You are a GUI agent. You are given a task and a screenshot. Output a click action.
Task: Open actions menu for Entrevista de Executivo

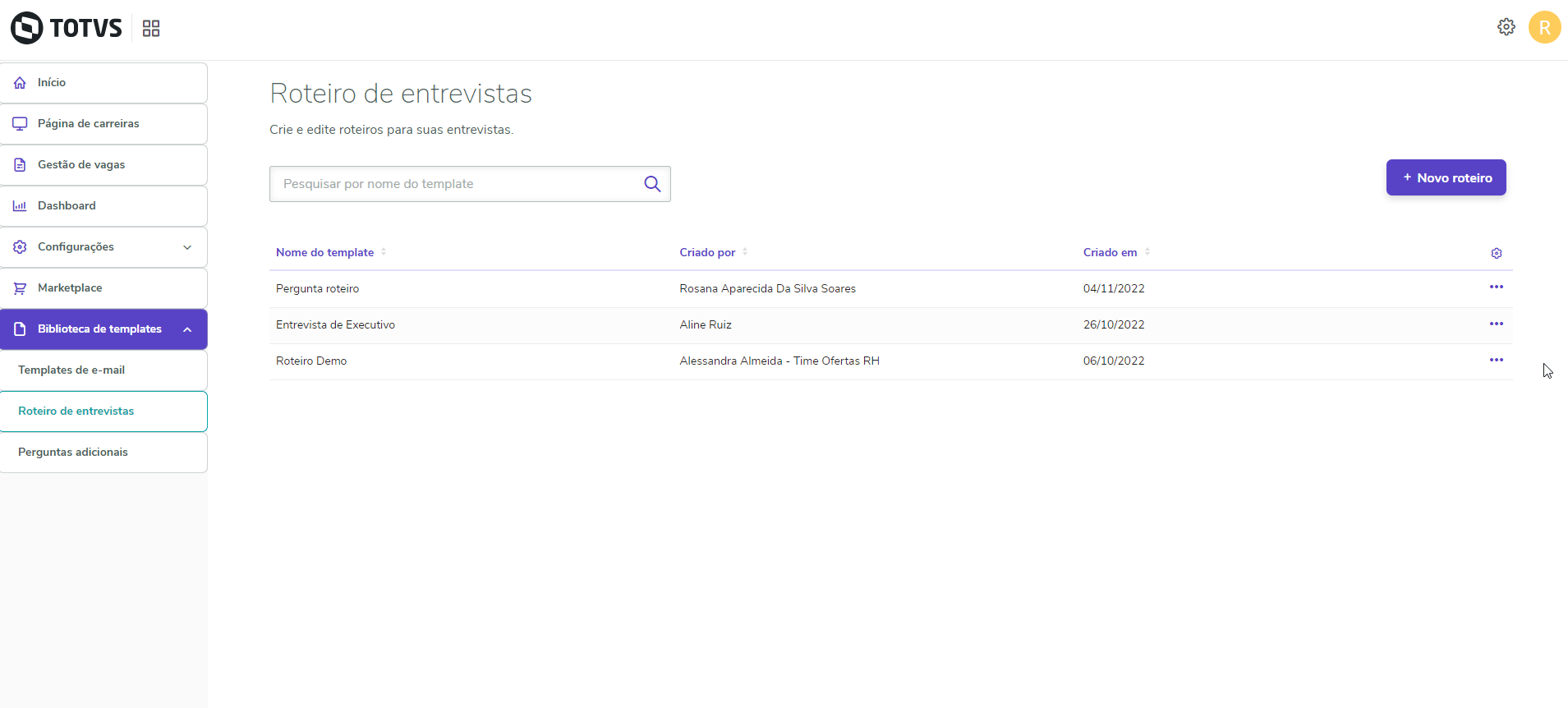(x=1496, y=324)
